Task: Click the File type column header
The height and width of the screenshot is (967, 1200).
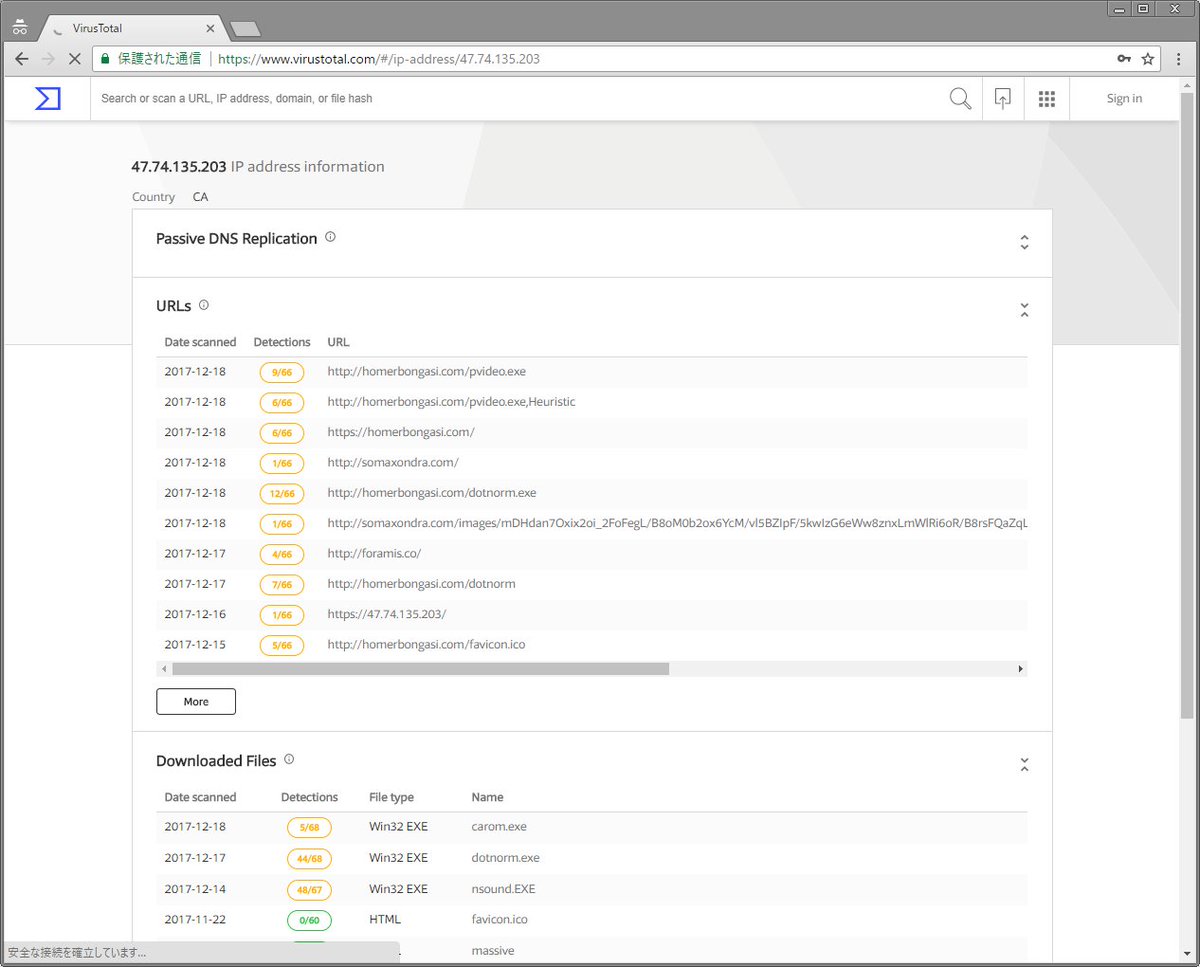Action: tap(391, 797)
